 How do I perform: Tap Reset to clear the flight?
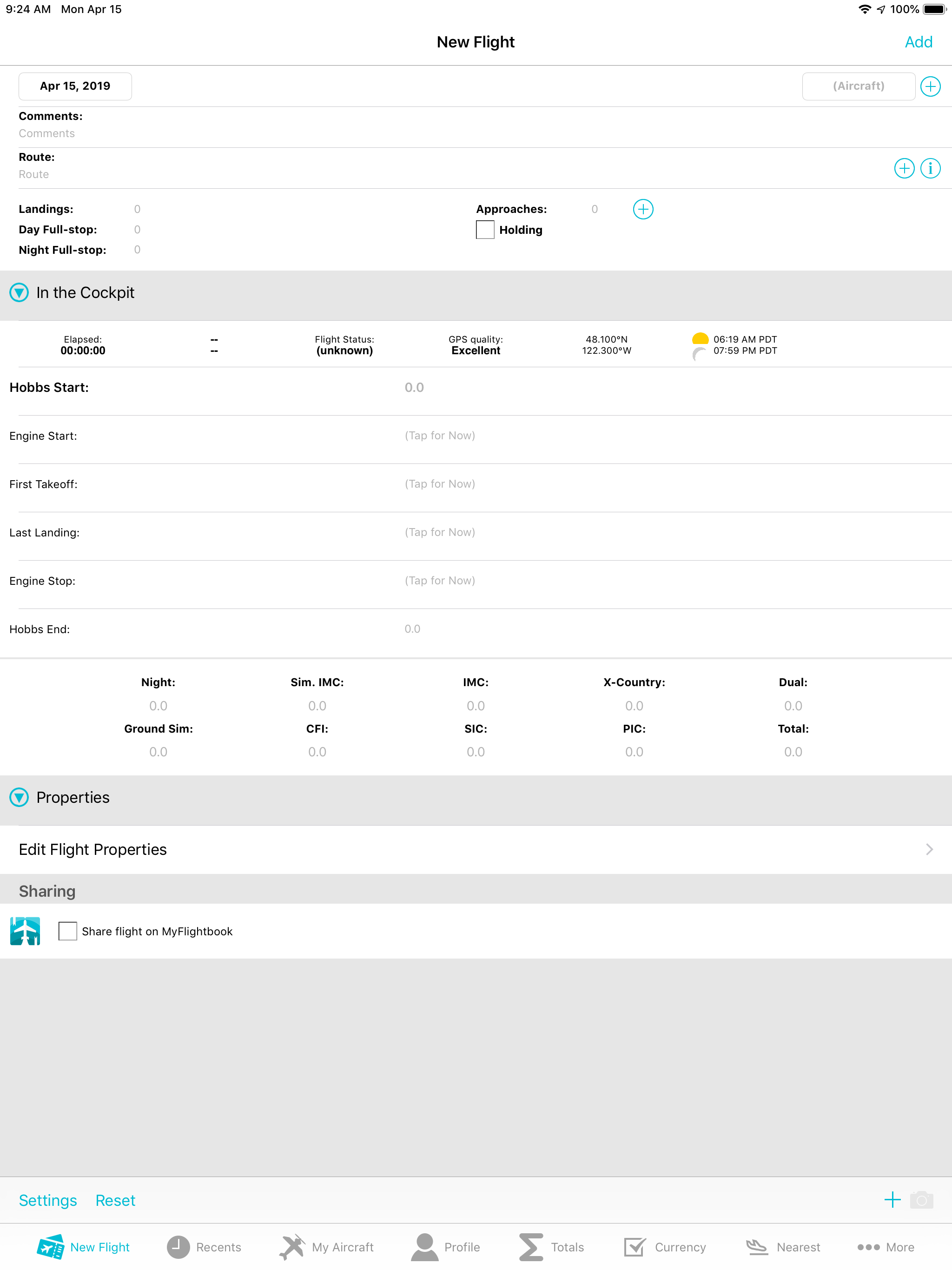(x=115, y=1200)
